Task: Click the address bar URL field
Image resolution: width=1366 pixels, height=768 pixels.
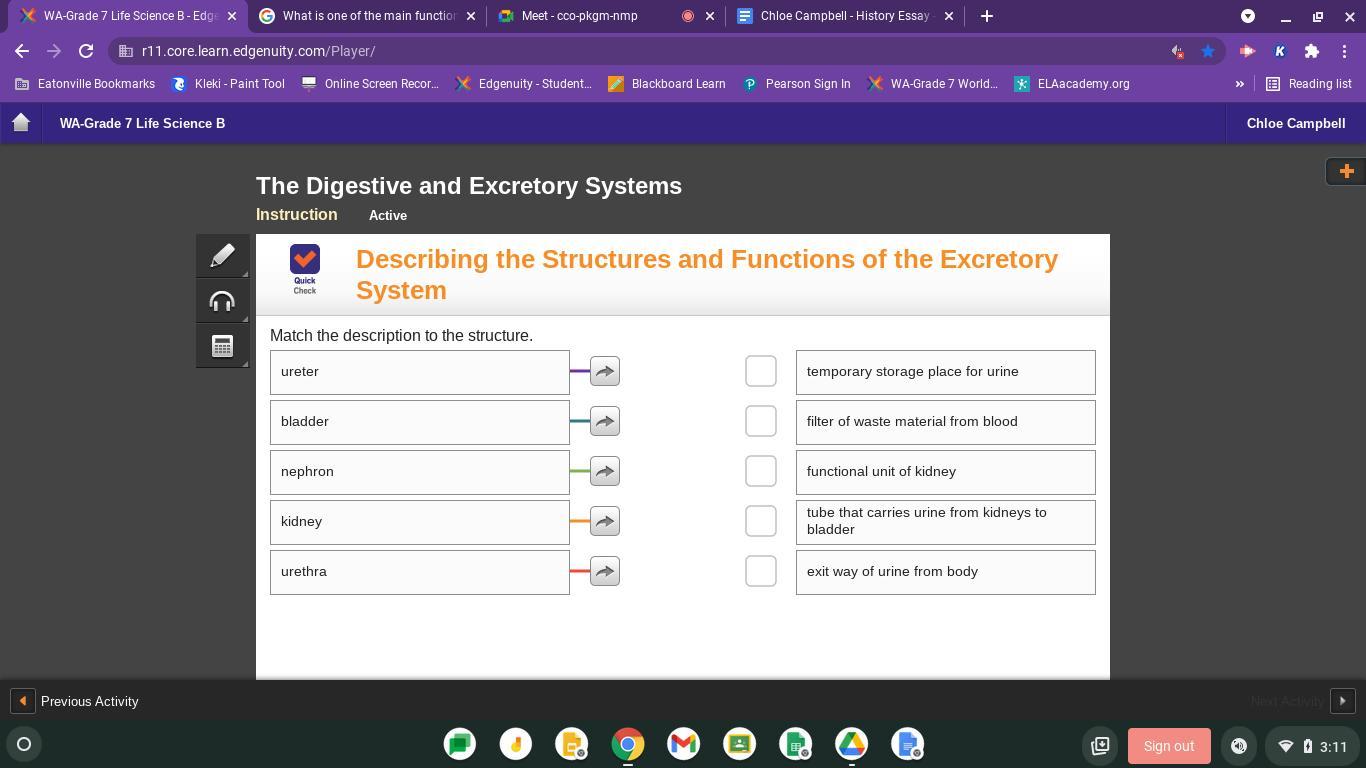Action: 640,51
